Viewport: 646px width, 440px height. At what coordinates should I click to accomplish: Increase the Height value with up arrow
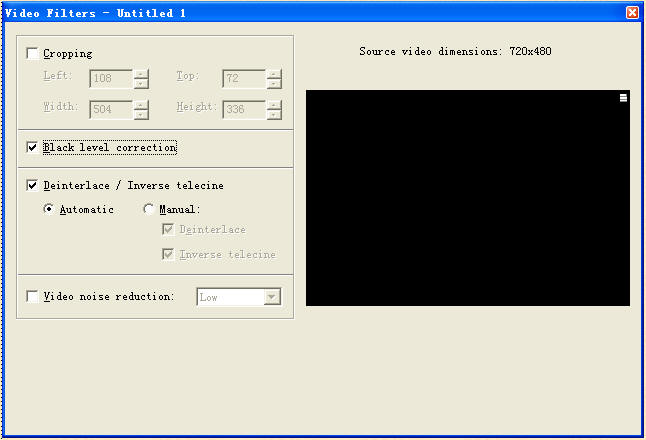[x=274, y=105]
